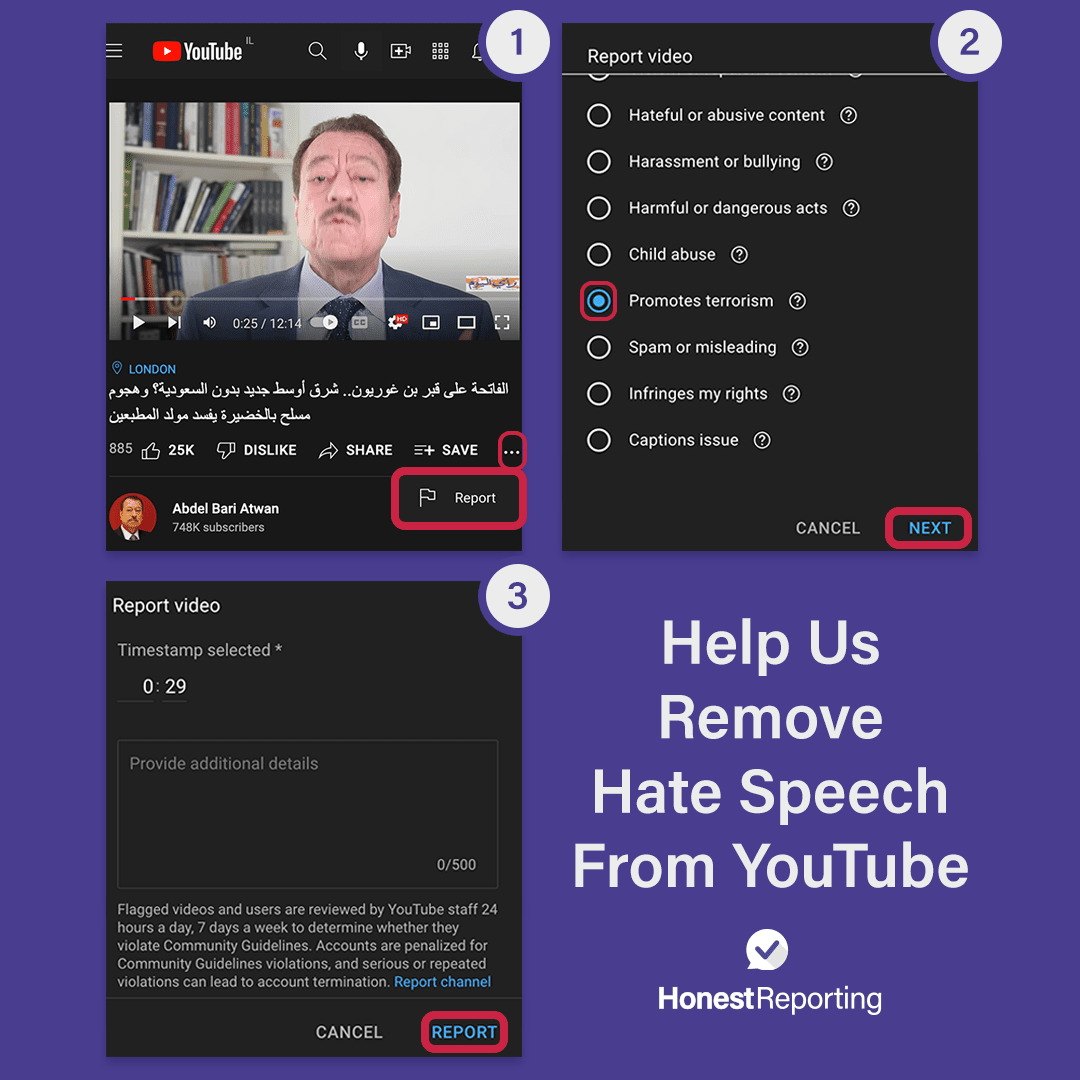Open help icon beside Child abuse
This screenshot has height=1080, width=1080.
(739, 255)
